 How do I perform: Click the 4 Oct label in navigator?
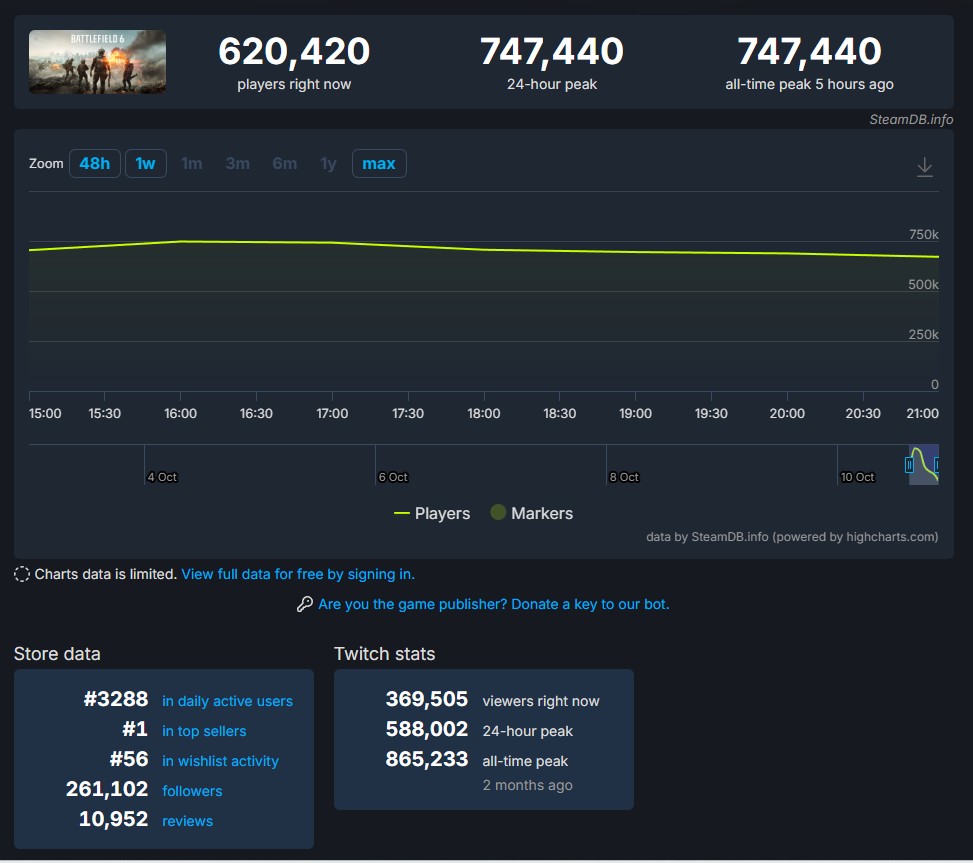click(x=162, y=477)
